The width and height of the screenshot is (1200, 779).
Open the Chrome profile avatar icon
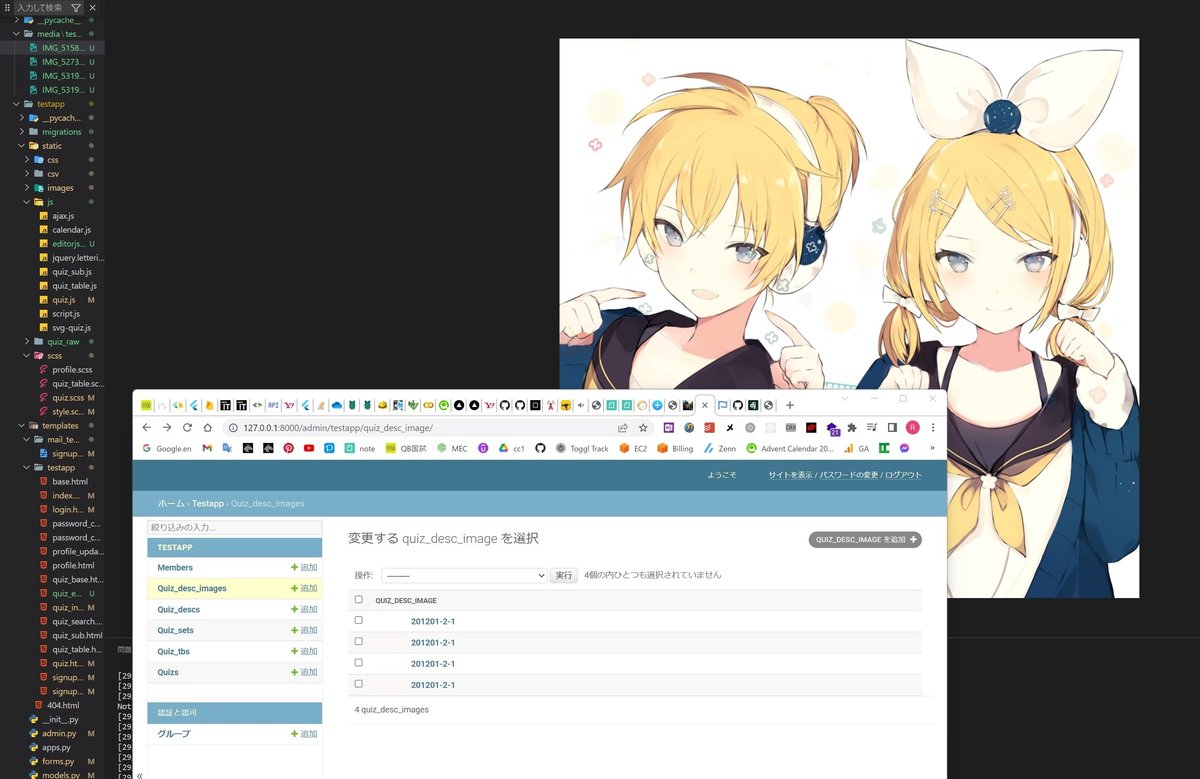click(x=912, y=427)
